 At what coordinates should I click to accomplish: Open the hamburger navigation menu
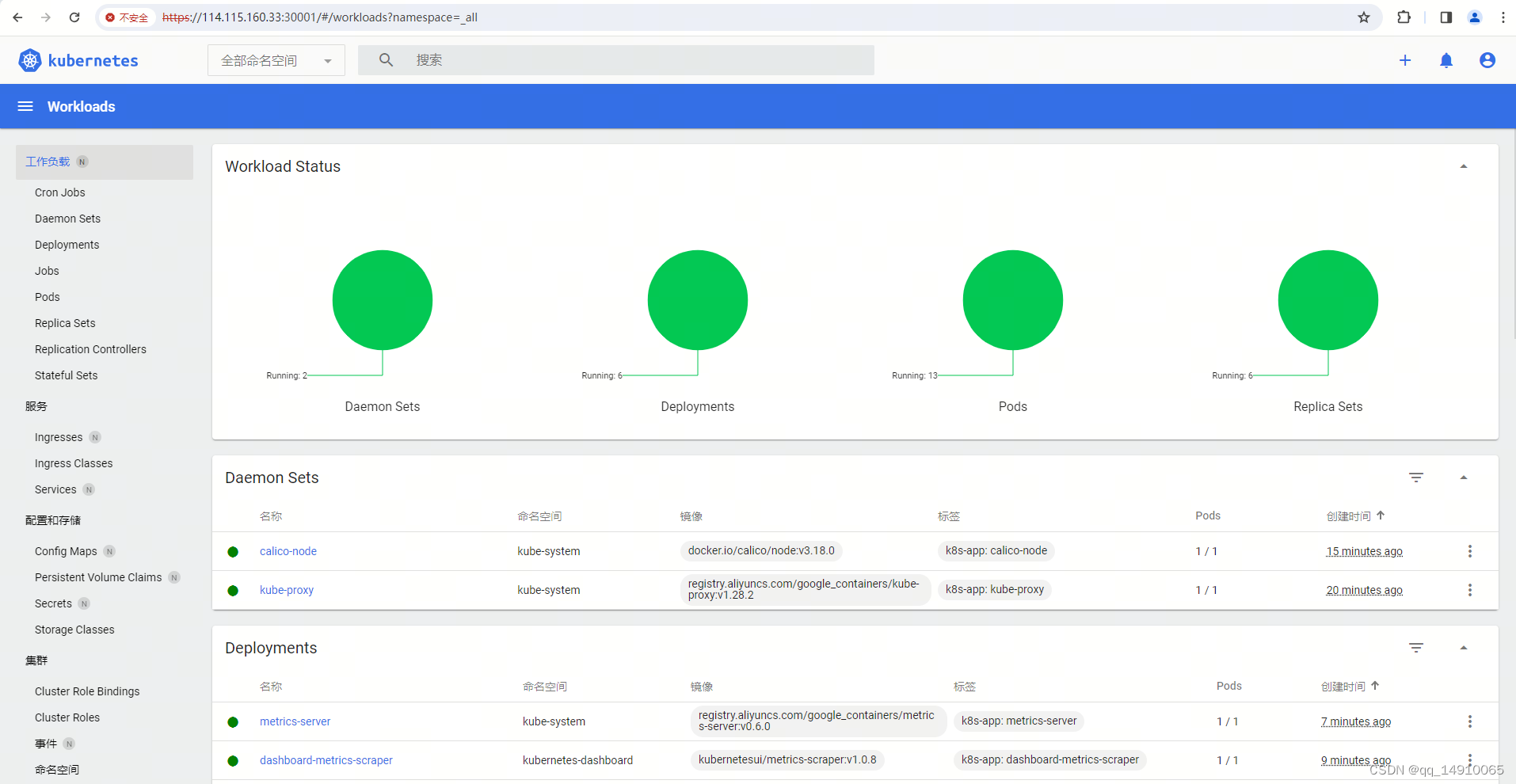point(25,106)
